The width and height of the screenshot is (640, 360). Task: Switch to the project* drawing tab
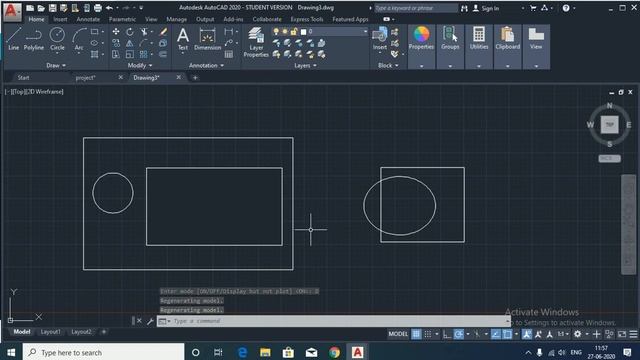tap(86, 78)
